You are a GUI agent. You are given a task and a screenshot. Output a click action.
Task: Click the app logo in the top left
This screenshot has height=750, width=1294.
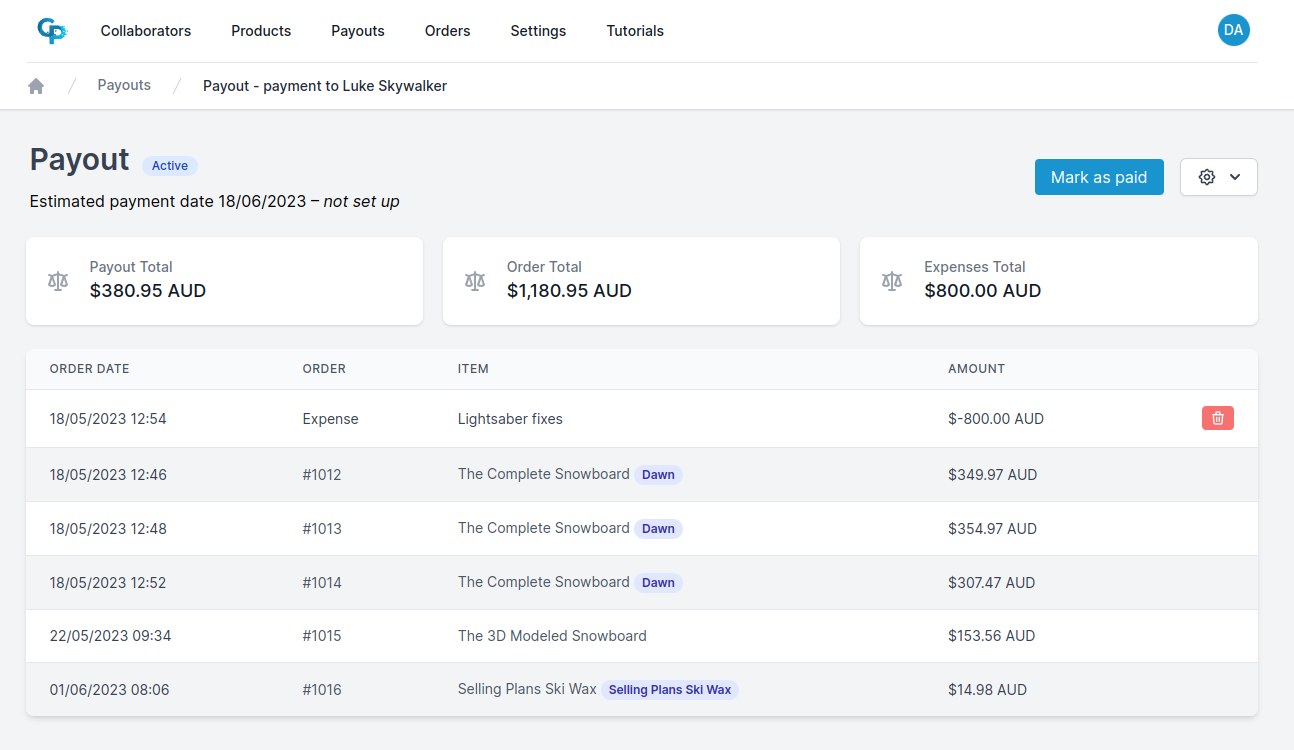(51, 30)
